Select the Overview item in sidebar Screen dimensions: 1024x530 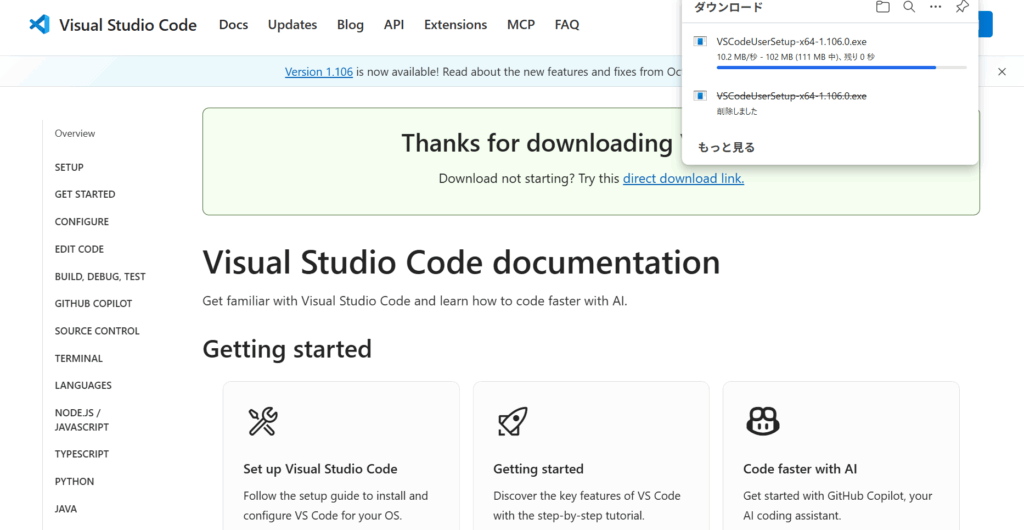click(75, 133)
